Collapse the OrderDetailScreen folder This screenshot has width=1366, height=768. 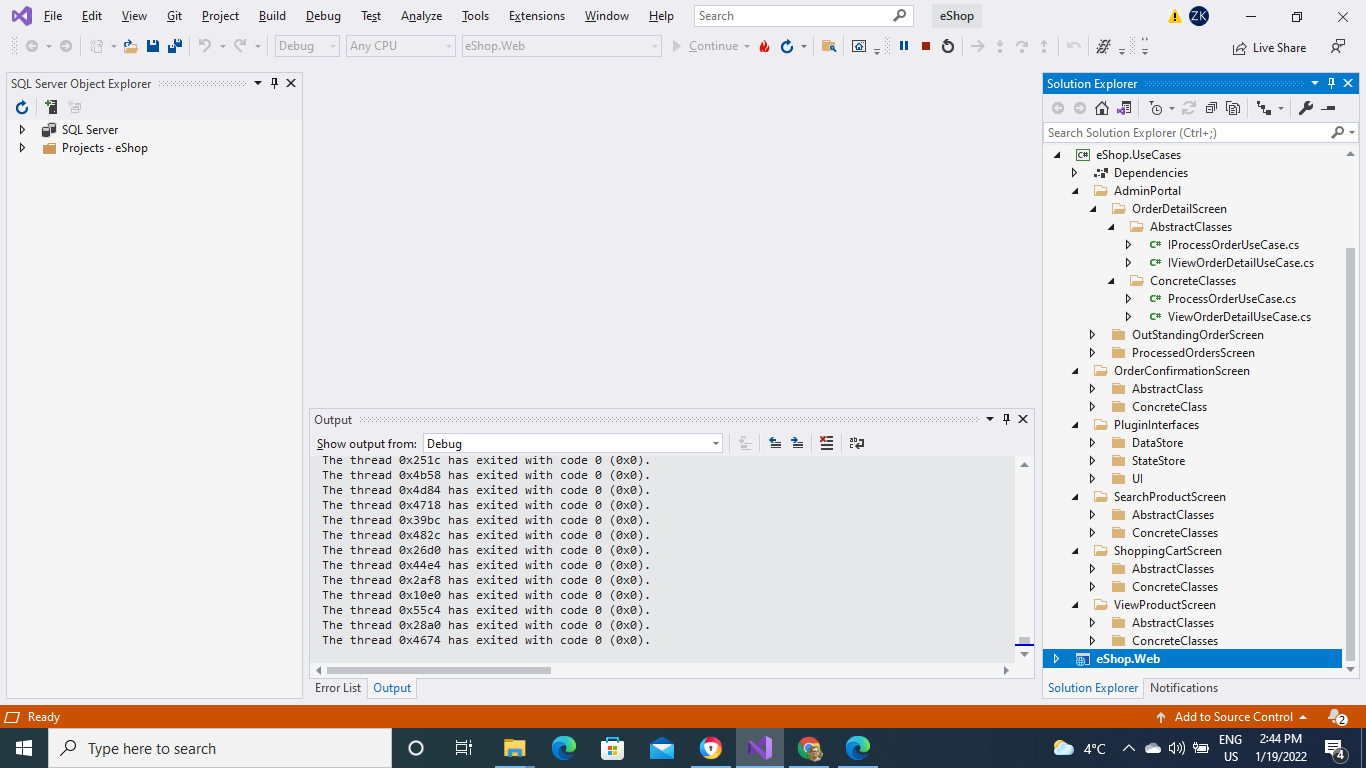click(1094, 209)
